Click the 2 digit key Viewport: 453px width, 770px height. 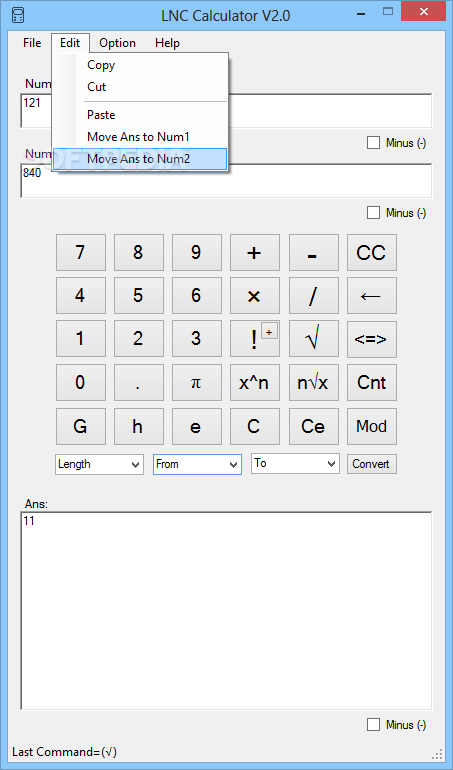[139, 339]
